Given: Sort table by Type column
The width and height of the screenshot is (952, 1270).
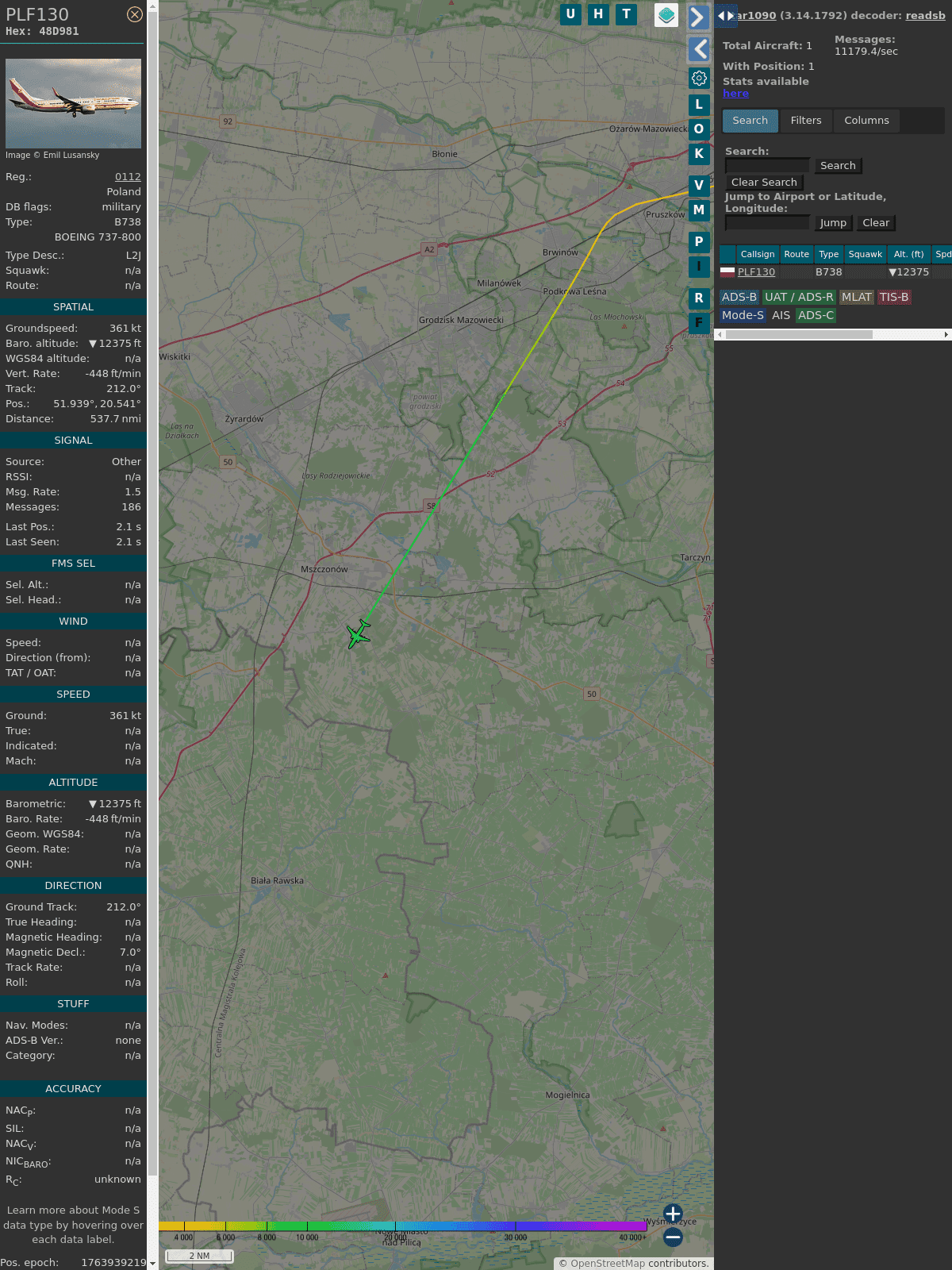Looking at the screenshot, I should [x=828, y=254].
